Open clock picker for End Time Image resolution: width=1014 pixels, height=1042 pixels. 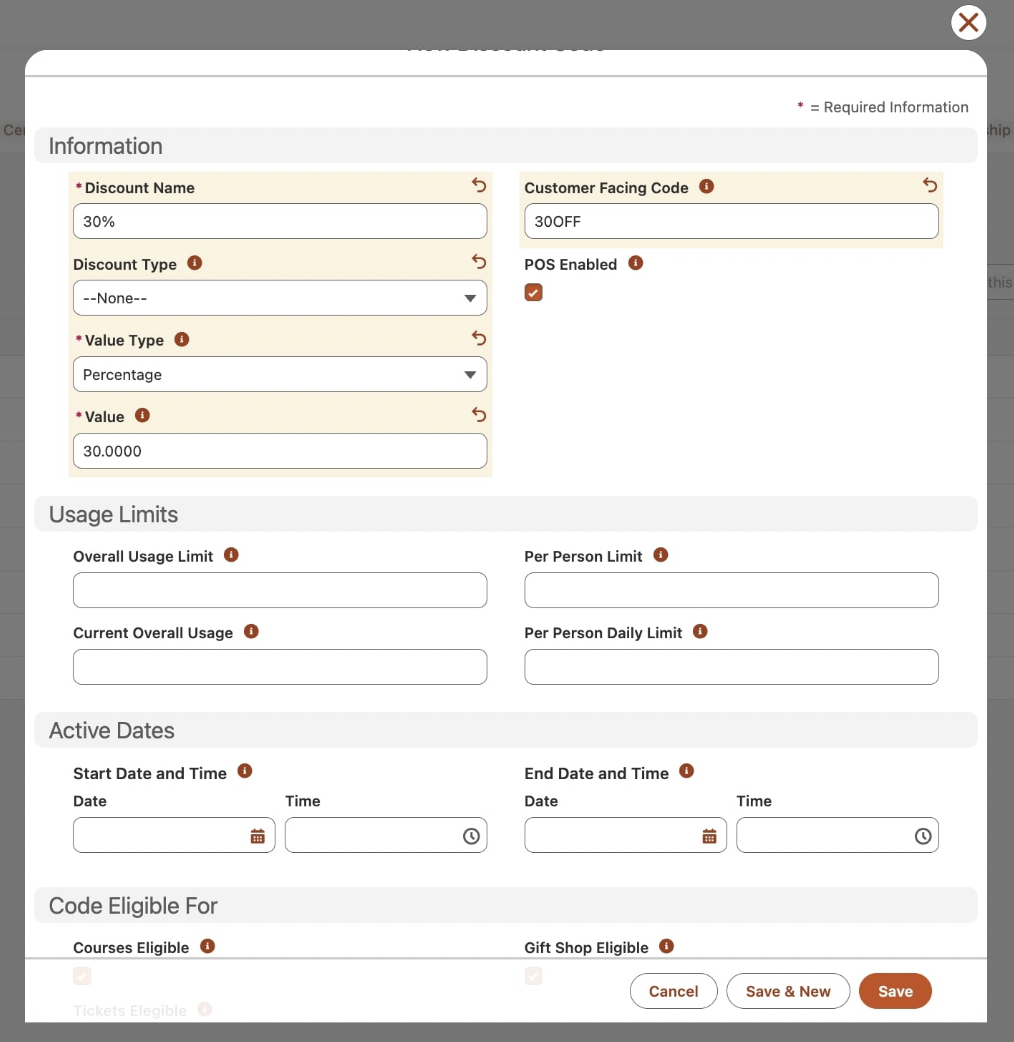point(923,836)
